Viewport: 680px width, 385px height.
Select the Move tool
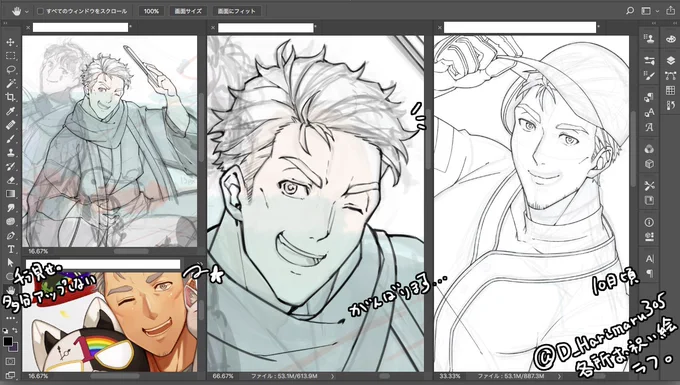(10, 42)
